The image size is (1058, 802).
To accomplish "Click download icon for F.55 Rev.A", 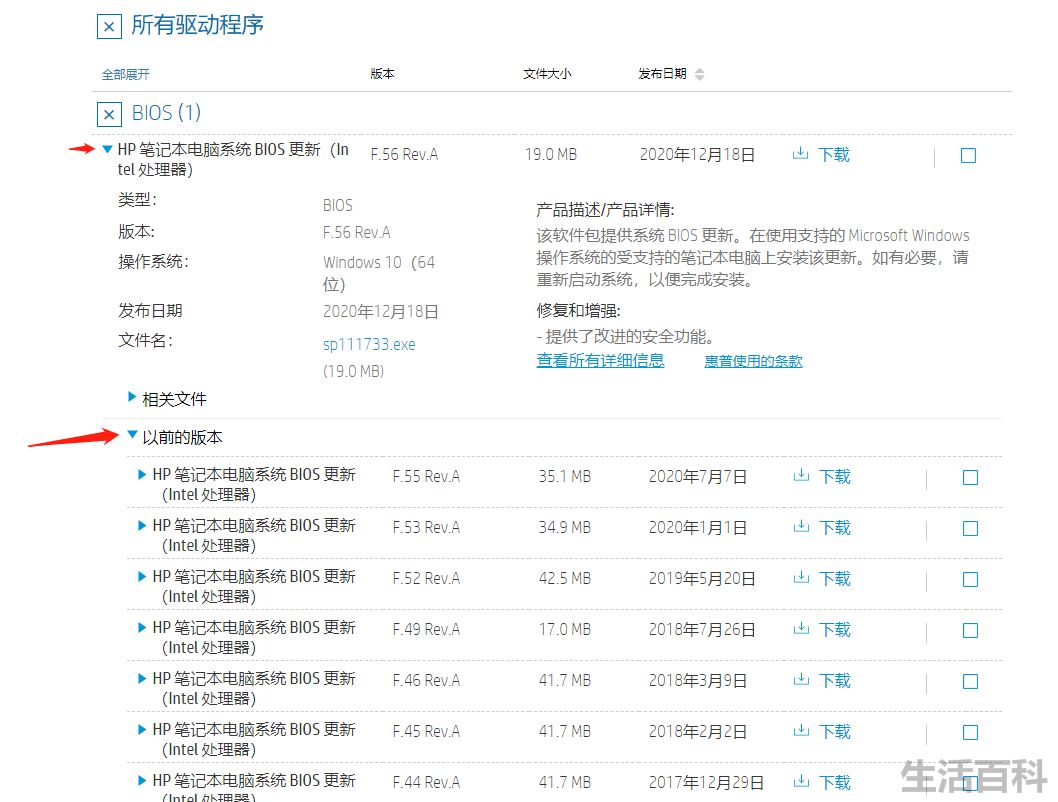I will (x=801, y=476).
